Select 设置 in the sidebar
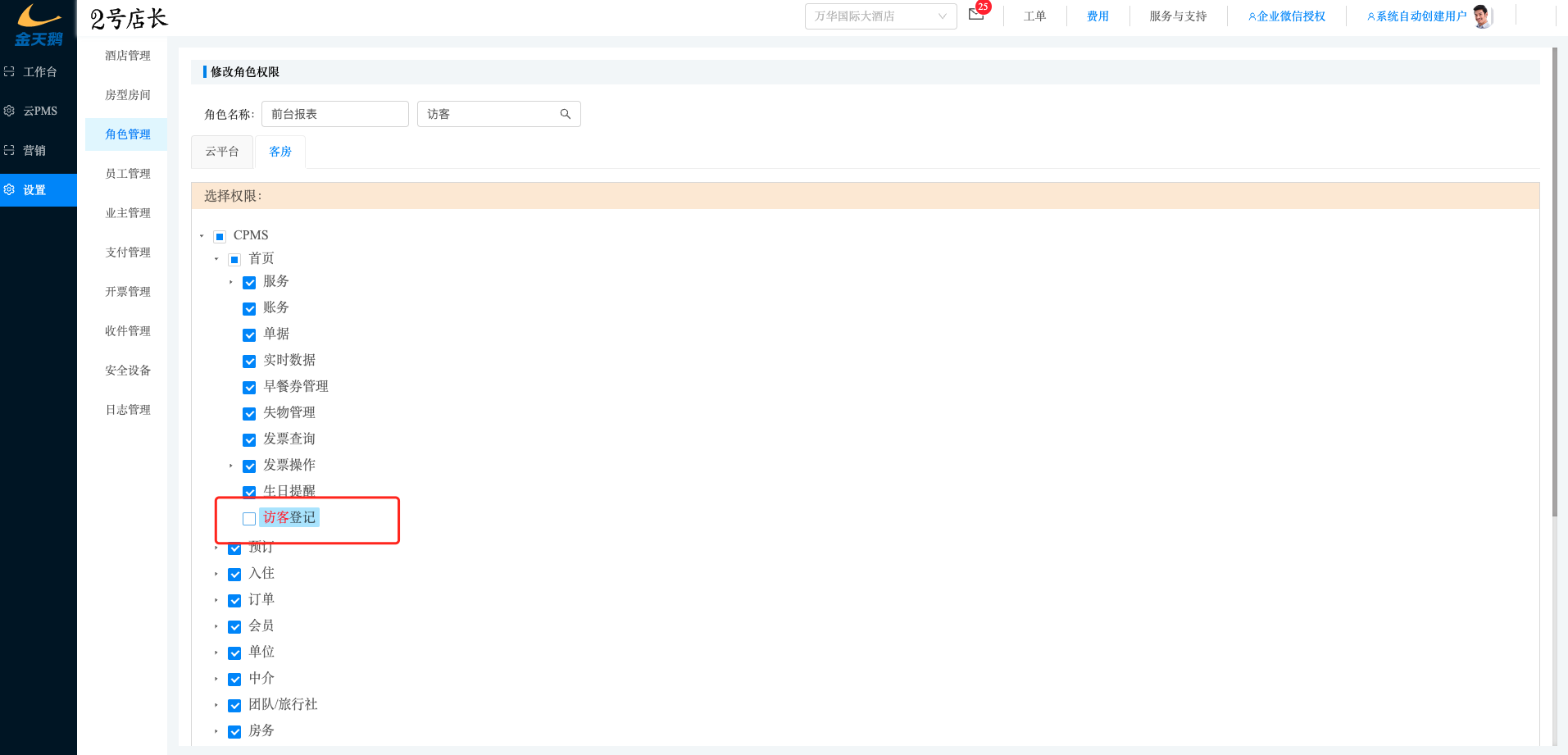 [x=39, y=190]
